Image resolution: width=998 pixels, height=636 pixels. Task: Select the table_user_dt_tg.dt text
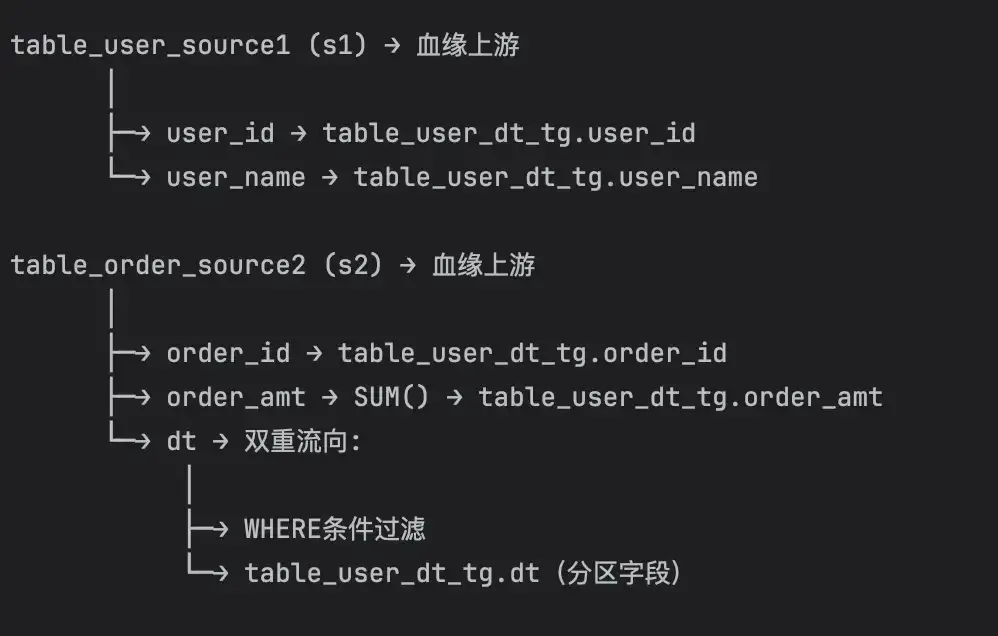392,574
